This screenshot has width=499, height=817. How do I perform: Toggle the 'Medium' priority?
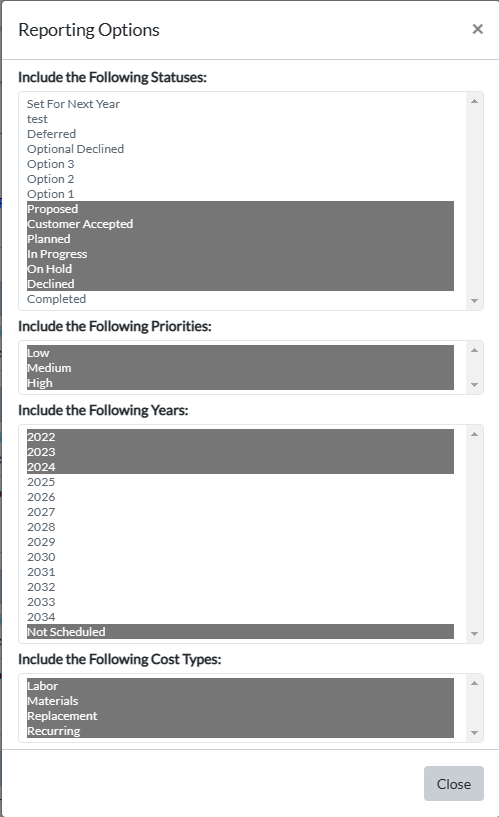click(240, 368)
